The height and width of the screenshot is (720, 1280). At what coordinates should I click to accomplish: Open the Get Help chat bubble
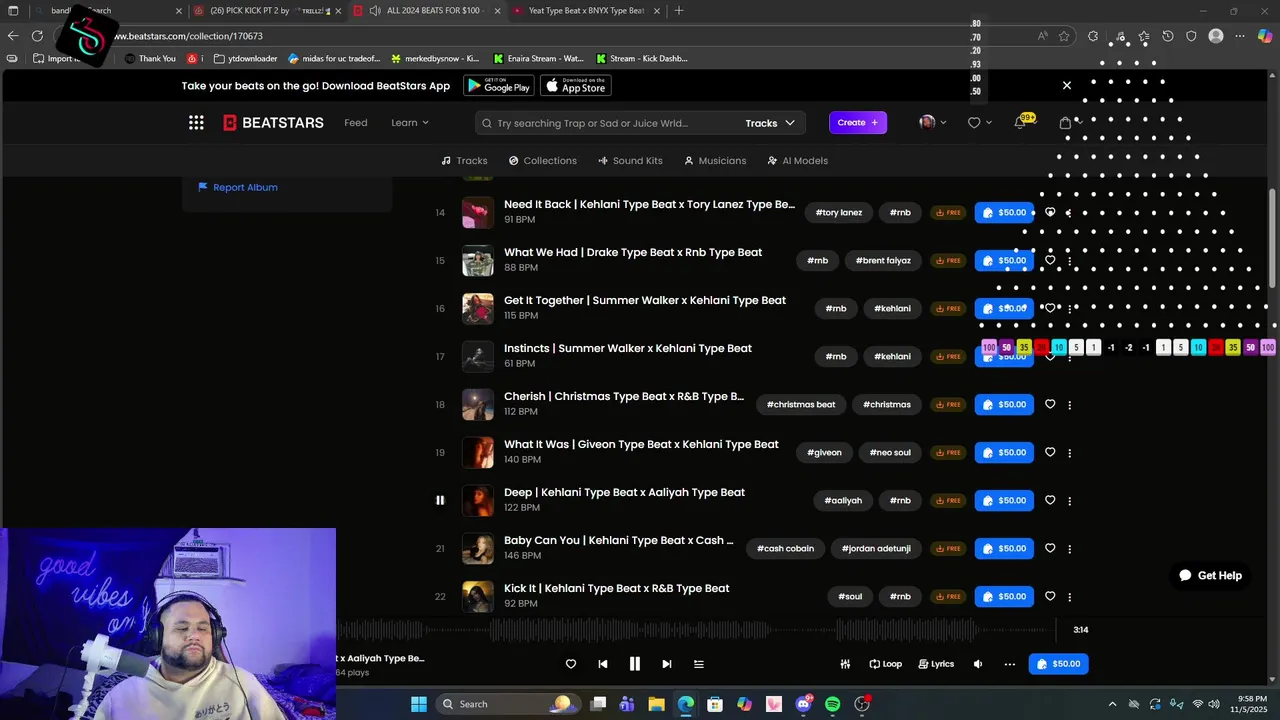point(1210,575)
